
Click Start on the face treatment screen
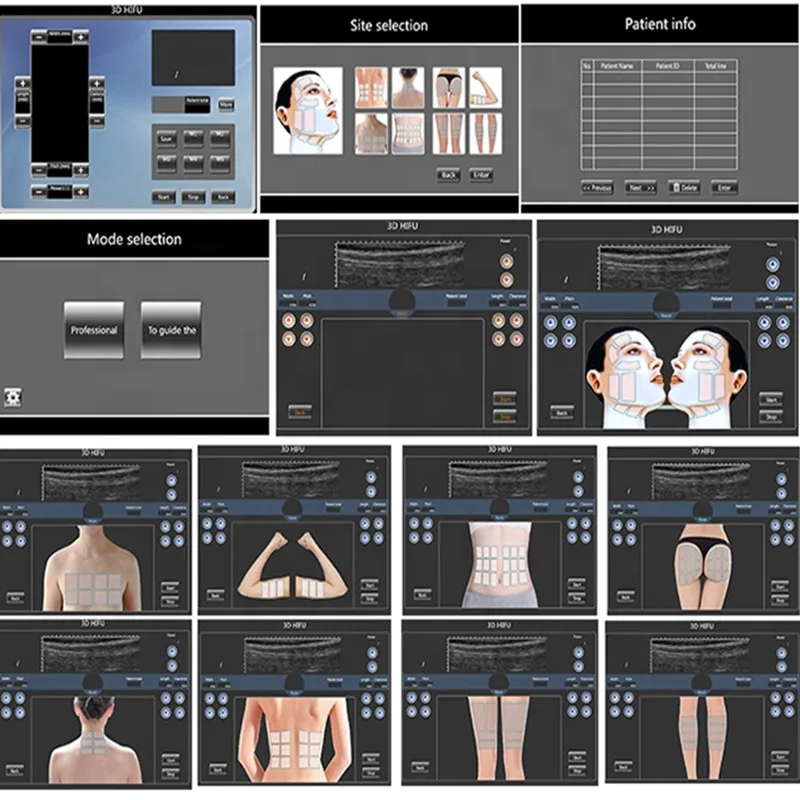pos(770,399)
